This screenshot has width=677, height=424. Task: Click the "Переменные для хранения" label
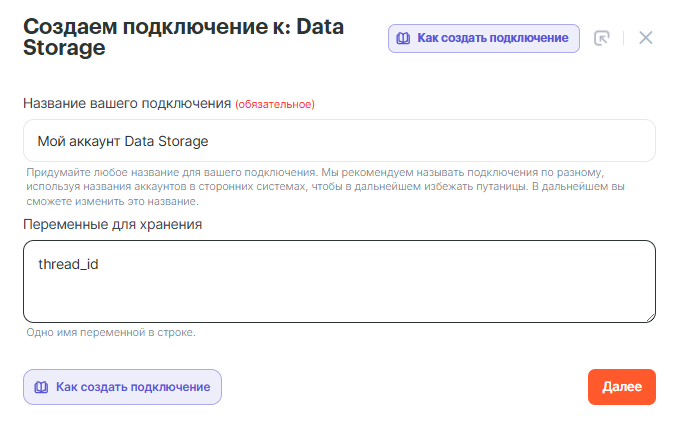(113, 224)
